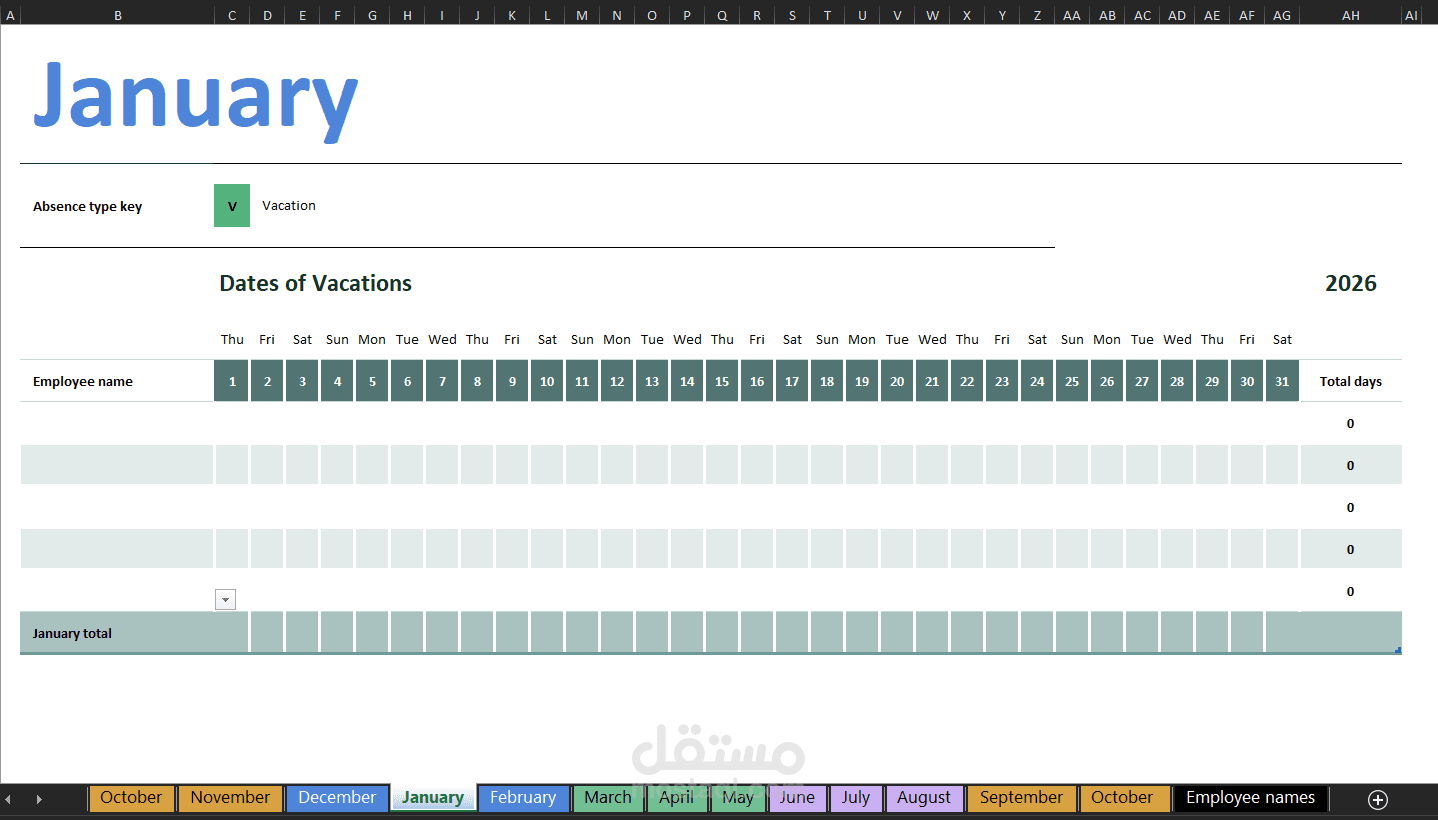
Task: Select the May sheet tab
Action: (x=738, y=798)
